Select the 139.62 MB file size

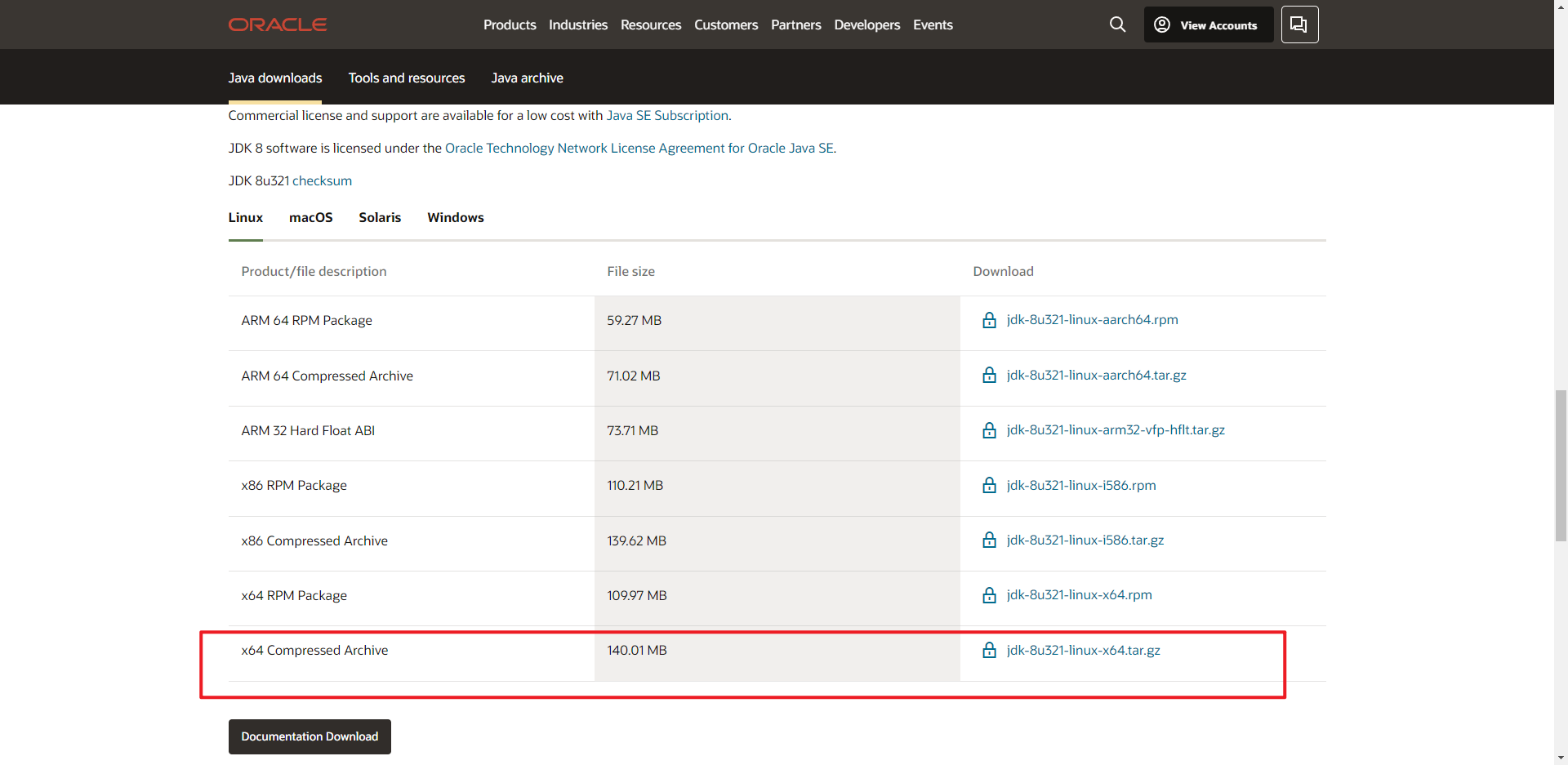click(x=636, y=540)
